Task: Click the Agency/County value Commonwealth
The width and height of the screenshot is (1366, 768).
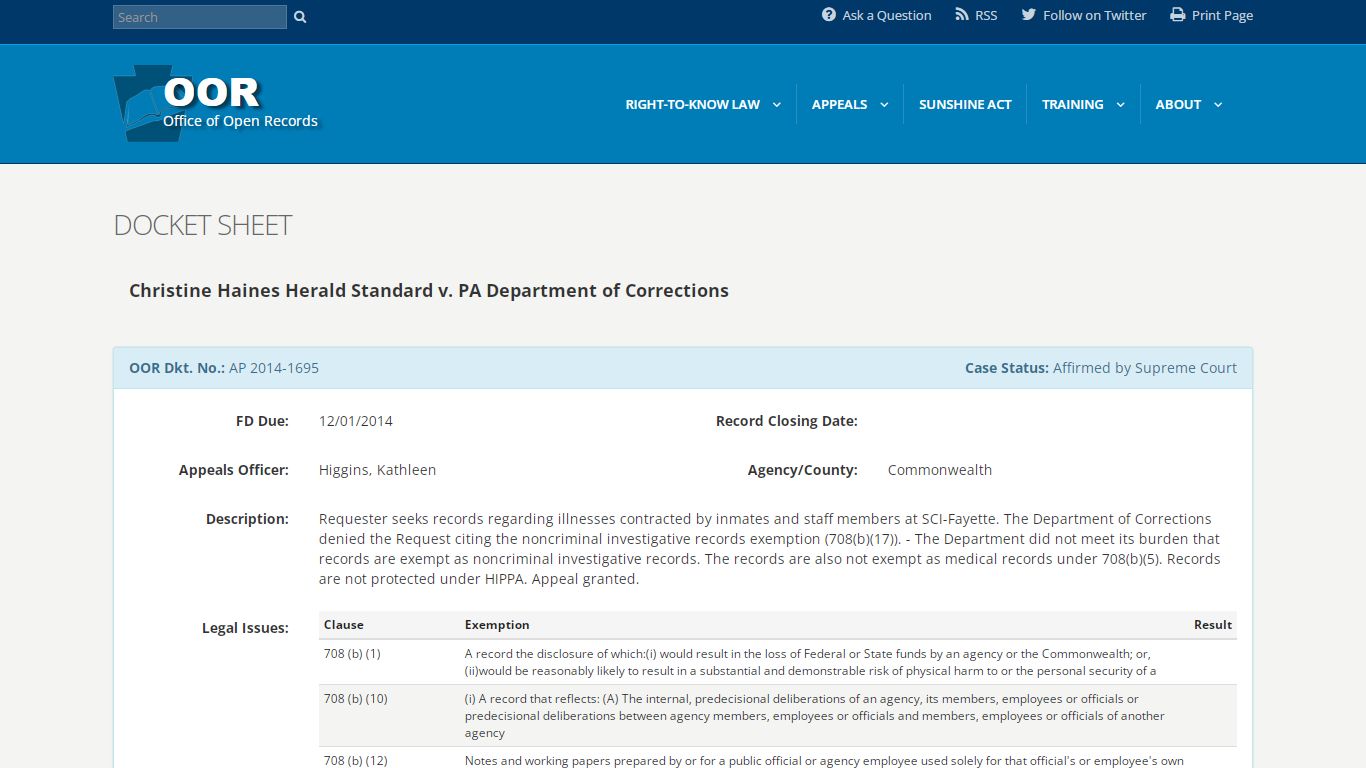Action: point(940,470)
